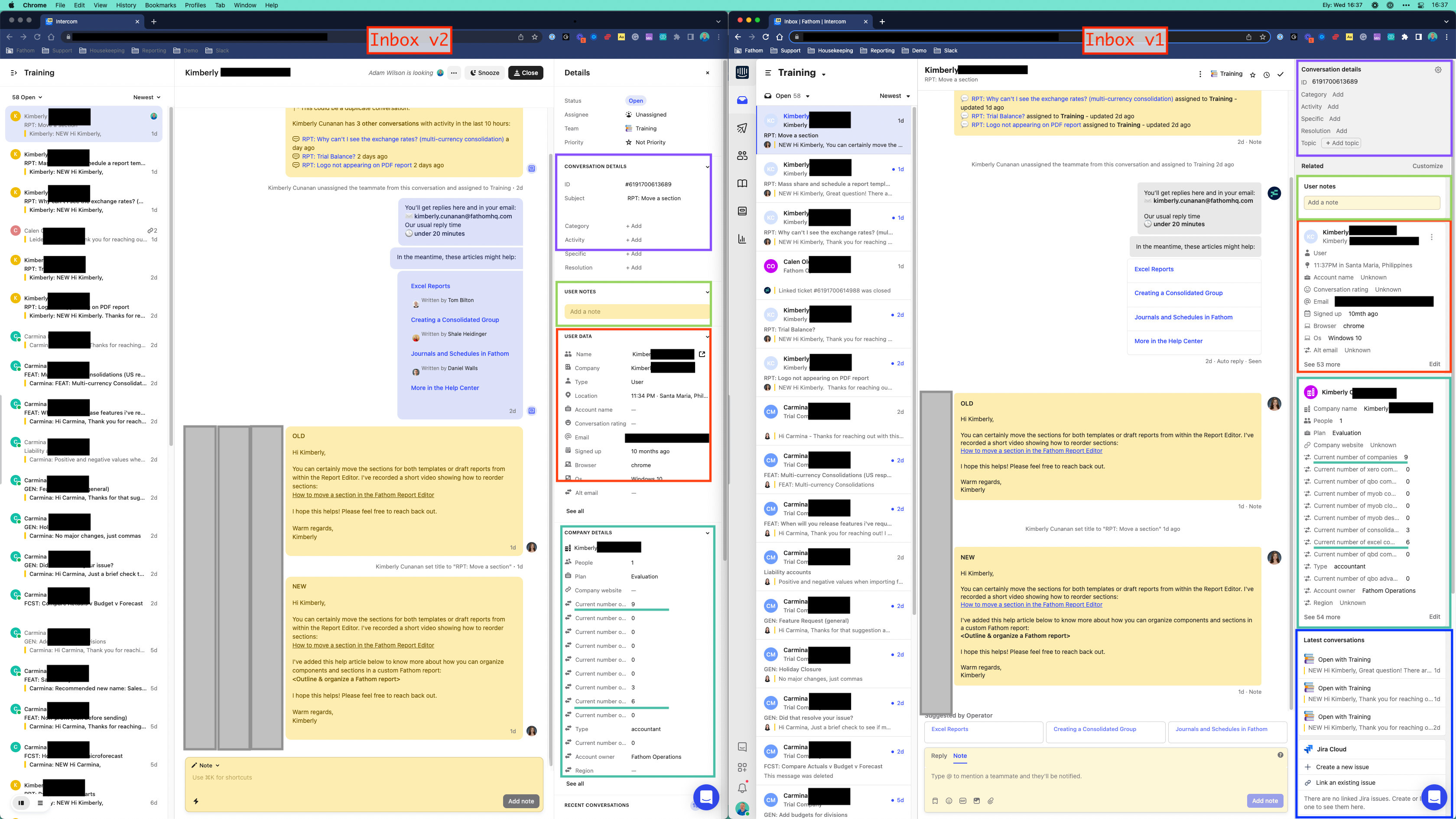Close conversation with v1 checkmark icon
Image resolution: width=1456 pixels, height=819 pixels.
tap(1281, 74)
